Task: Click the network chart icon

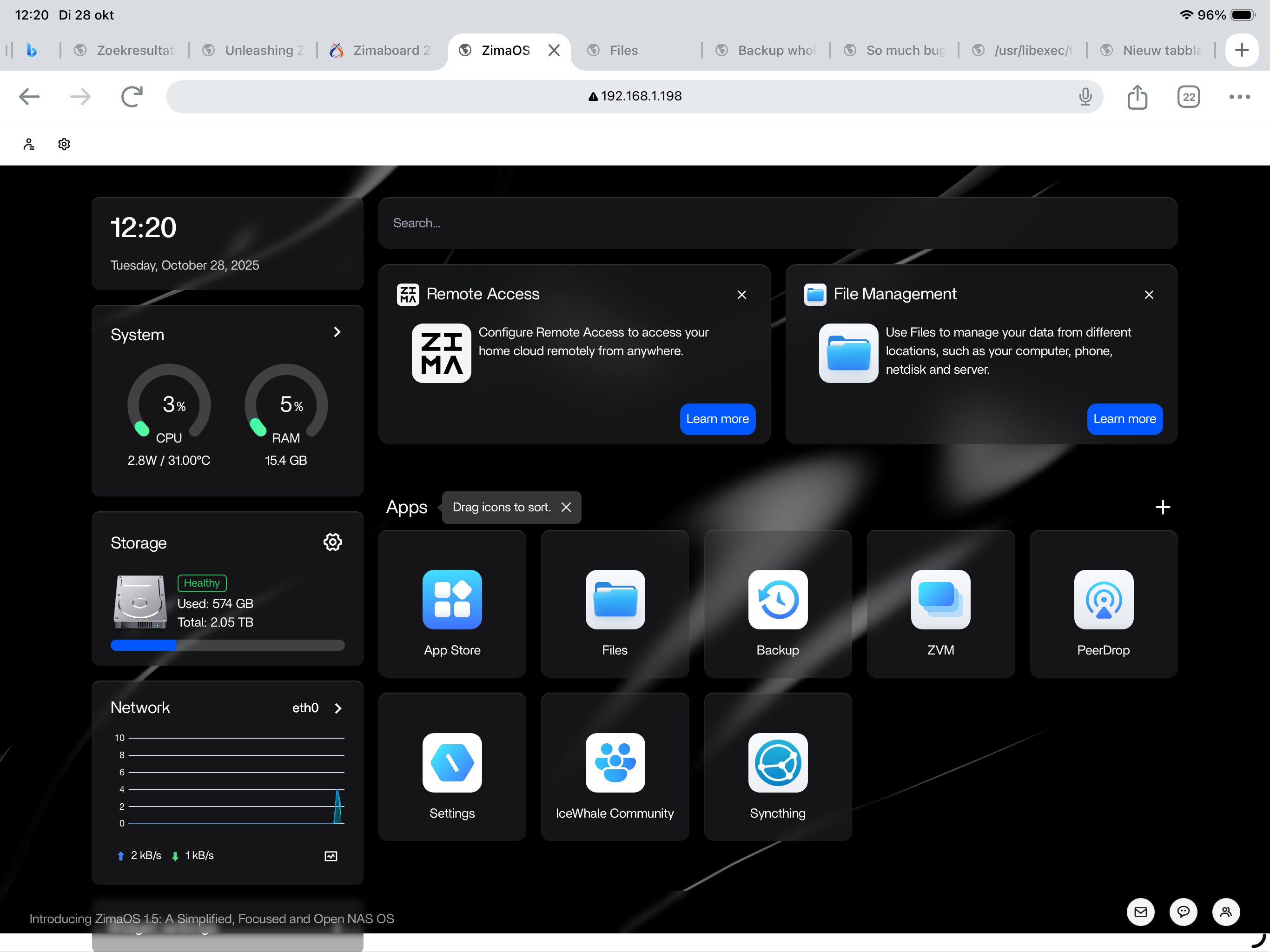Action: tap(331, 856)
